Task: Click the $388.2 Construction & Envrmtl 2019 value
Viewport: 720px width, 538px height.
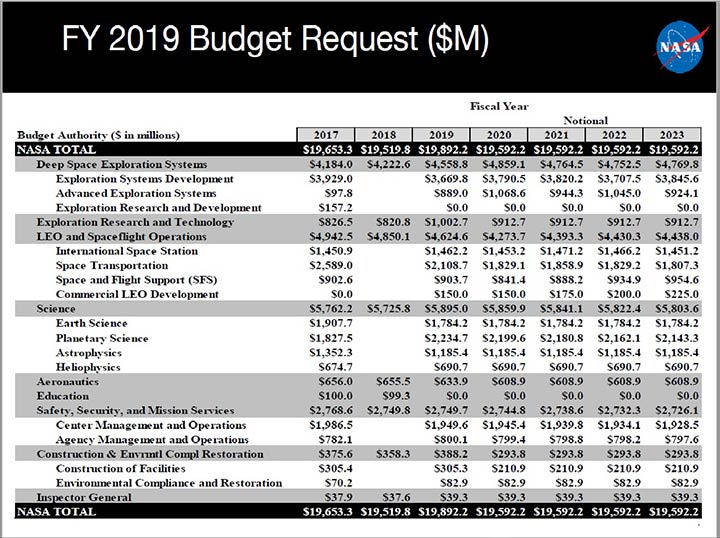Action: (451, 454)
